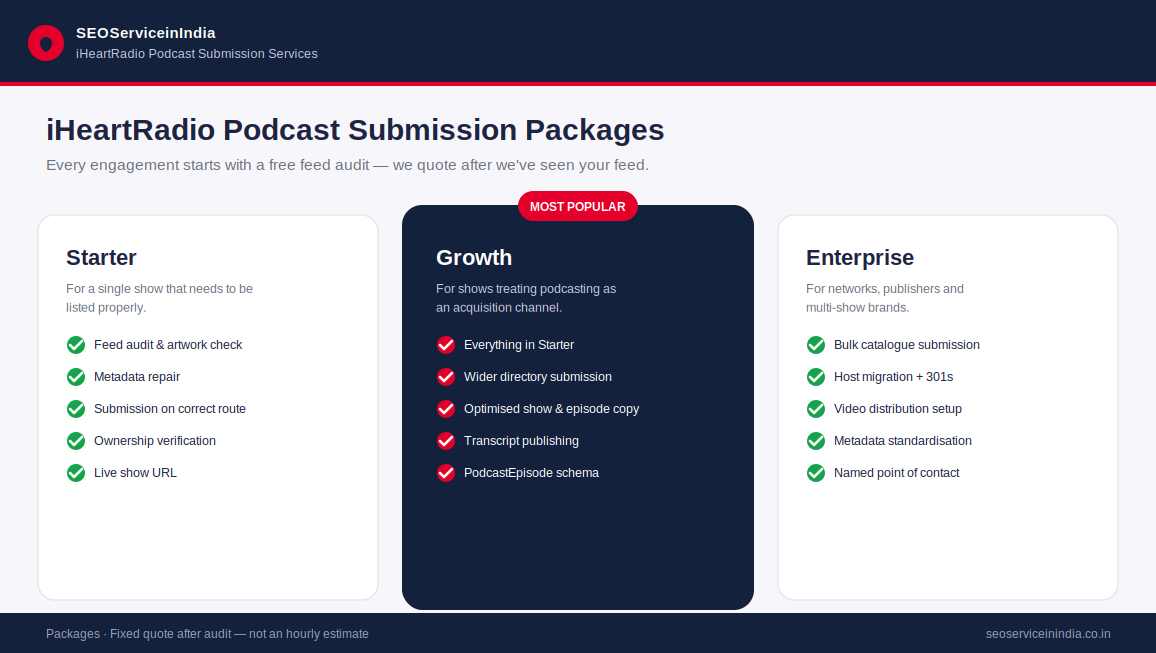
Task: Click the checkmark icon beside Feed audit & artwork check
Action: pos(76,345)
